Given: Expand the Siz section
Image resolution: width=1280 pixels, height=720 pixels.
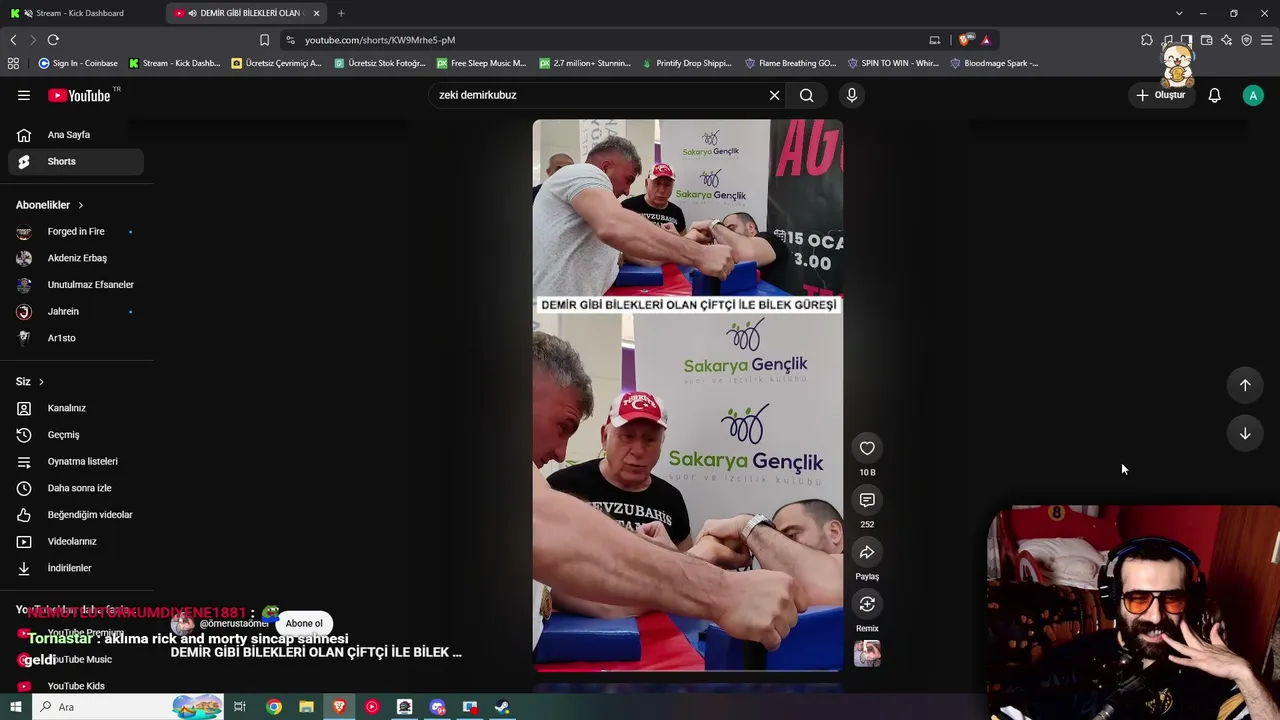Looking at the screenshot, I should [x=30, y=382].
